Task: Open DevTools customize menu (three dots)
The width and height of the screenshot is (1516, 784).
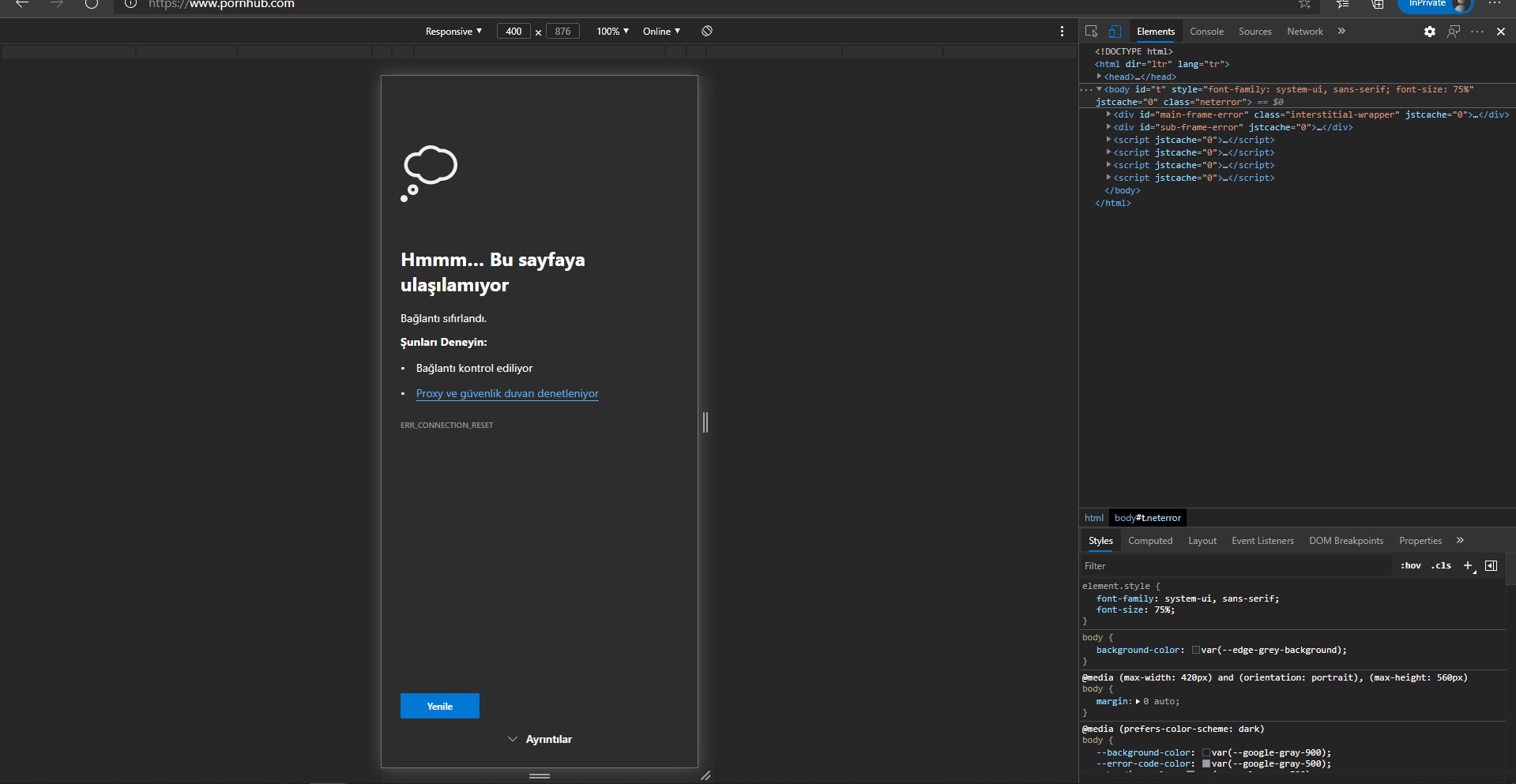Action: (1477, 32)
